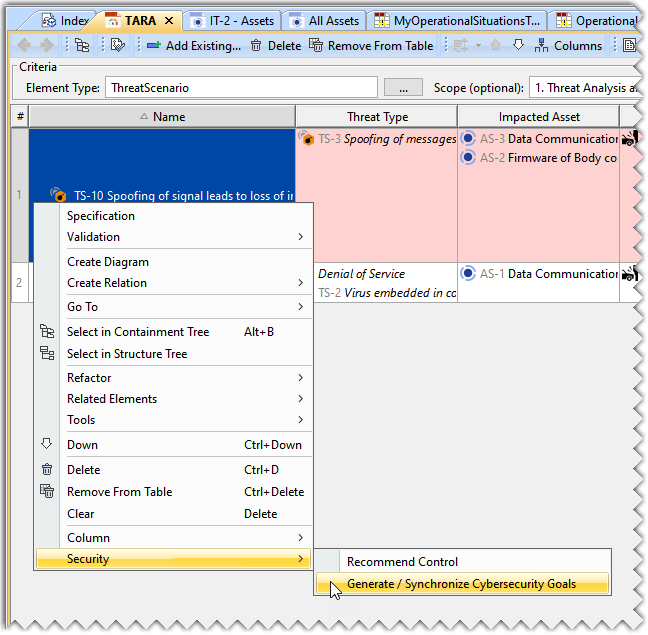Click Remove From Table toolbar icon
The width and height of the screenshot is (648, 635).
point(316,45)
